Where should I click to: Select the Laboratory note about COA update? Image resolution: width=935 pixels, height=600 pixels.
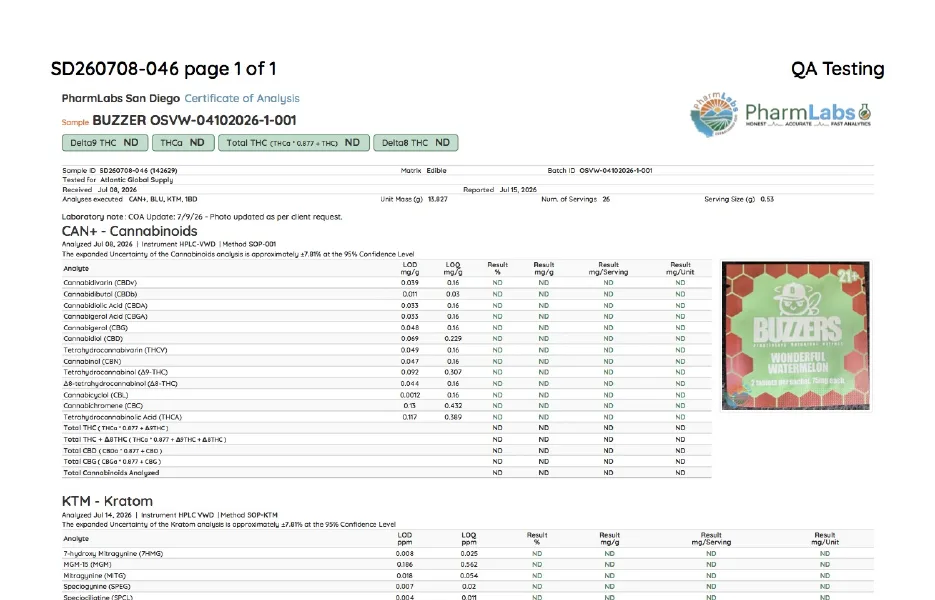(202, 217)
